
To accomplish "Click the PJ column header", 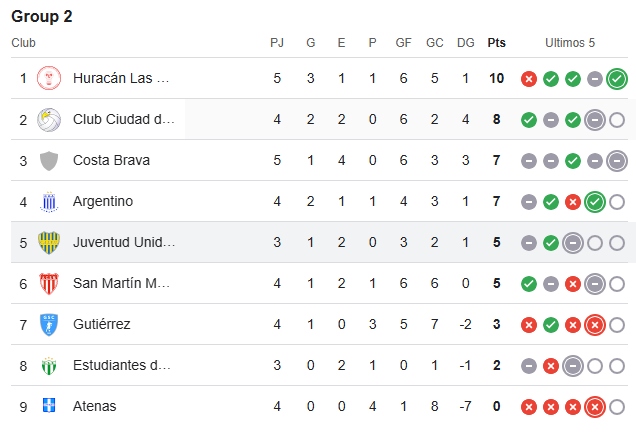I will point(277,43).
